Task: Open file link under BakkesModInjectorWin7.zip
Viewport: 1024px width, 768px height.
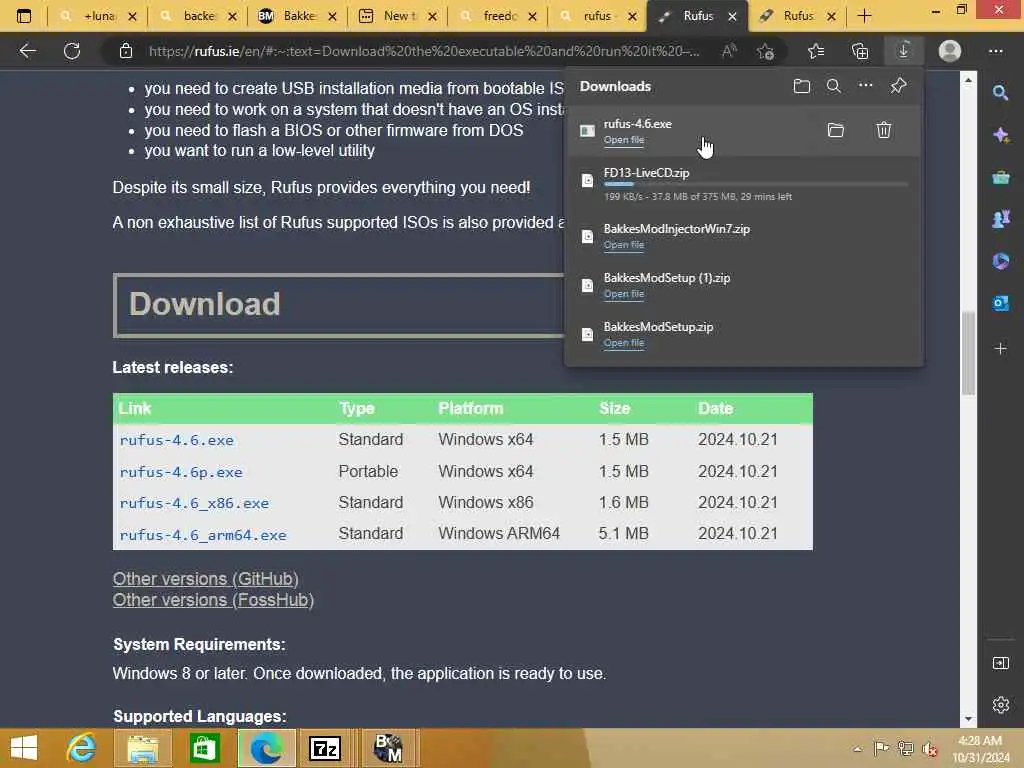Action: point(624,245)
